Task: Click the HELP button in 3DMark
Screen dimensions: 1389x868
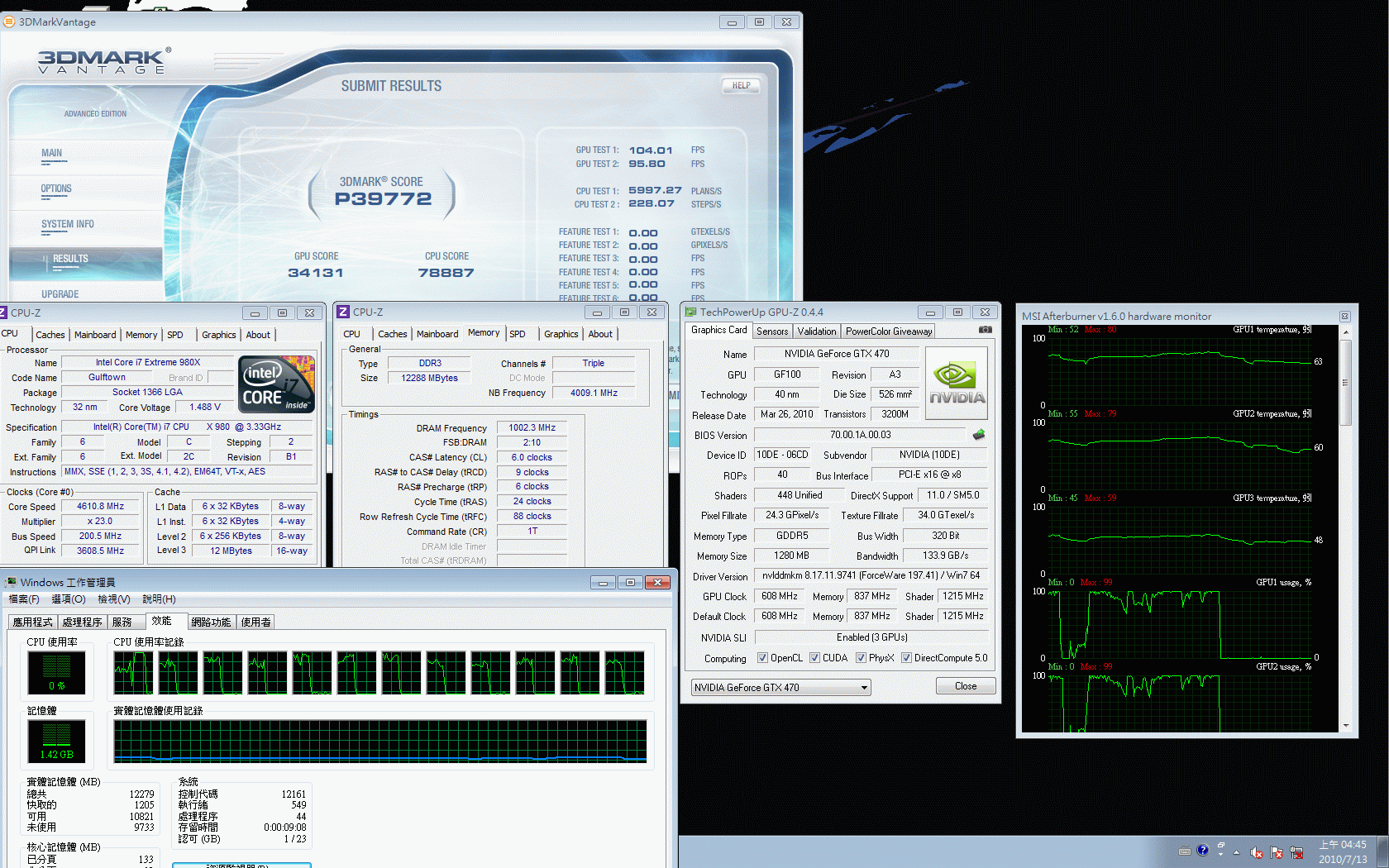Action: coord(741,86)
